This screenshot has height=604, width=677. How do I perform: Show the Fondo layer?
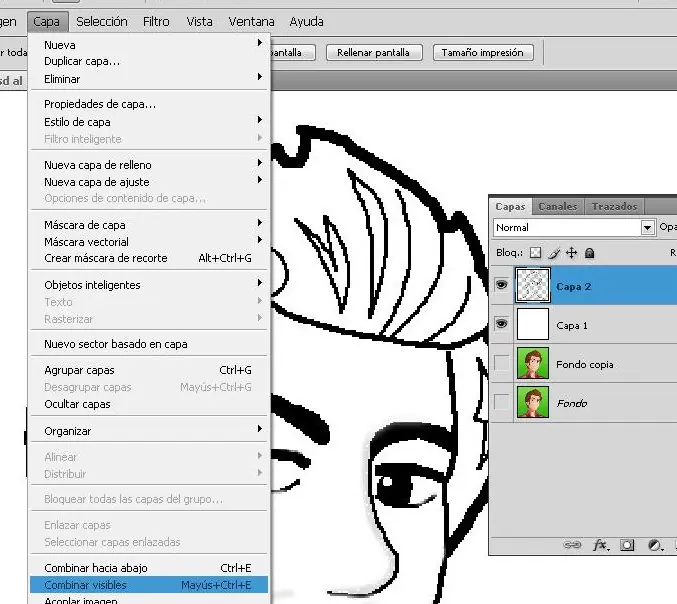(501, 402)
